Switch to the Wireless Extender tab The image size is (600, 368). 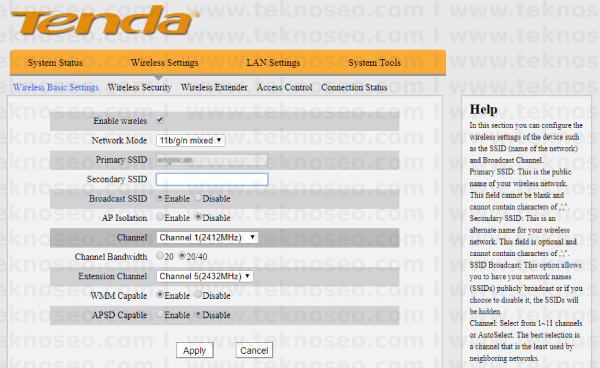[214, 88]
